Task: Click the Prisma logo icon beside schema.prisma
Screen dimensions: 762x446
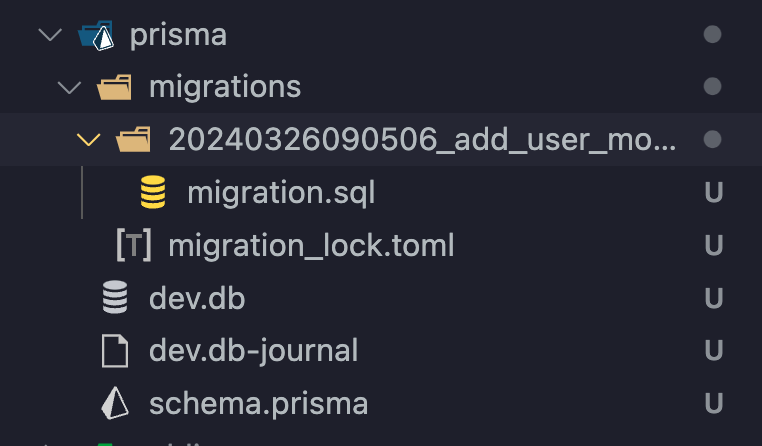Action: [115, 403]
